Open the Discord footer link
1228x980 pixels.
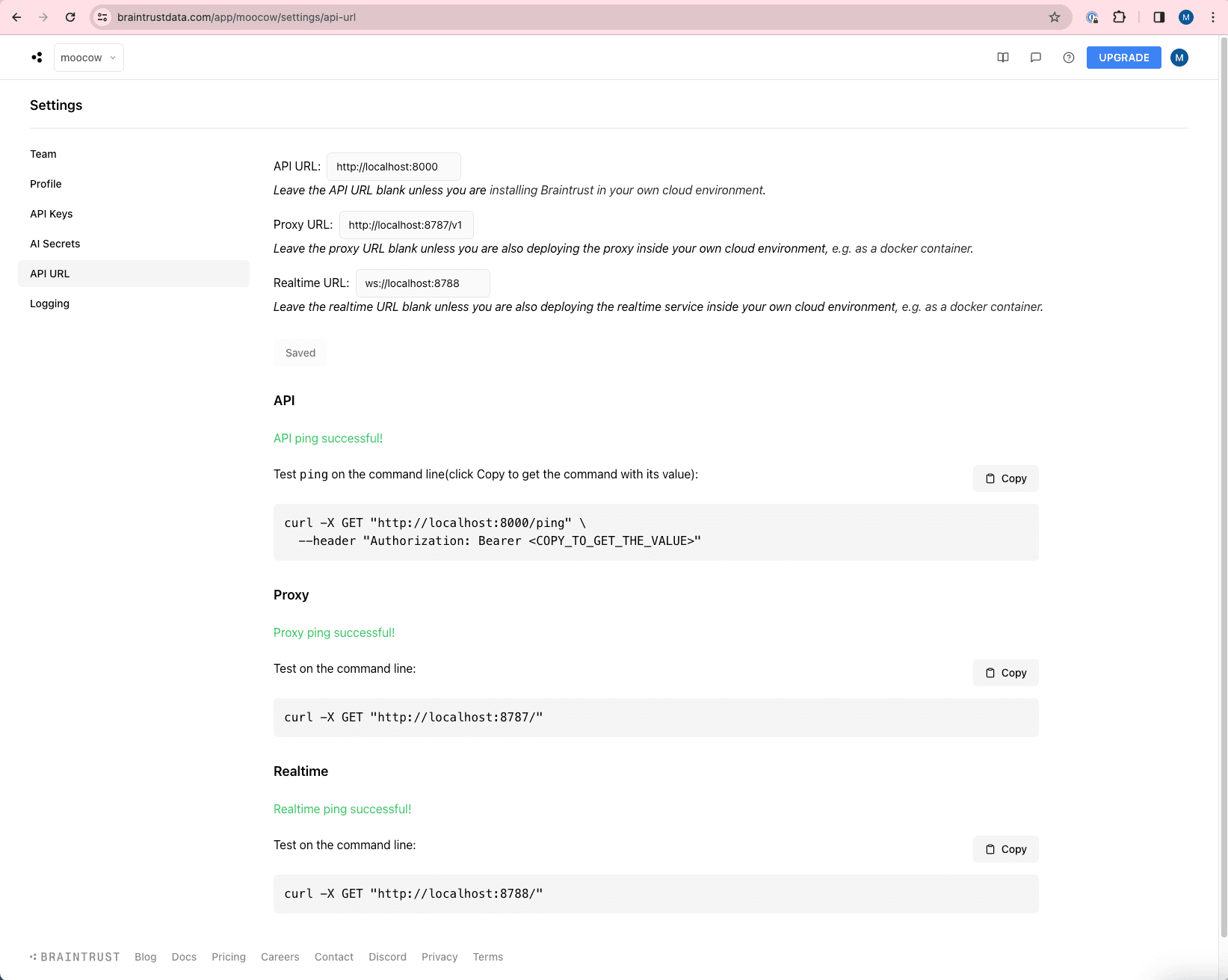coord(387,957)
